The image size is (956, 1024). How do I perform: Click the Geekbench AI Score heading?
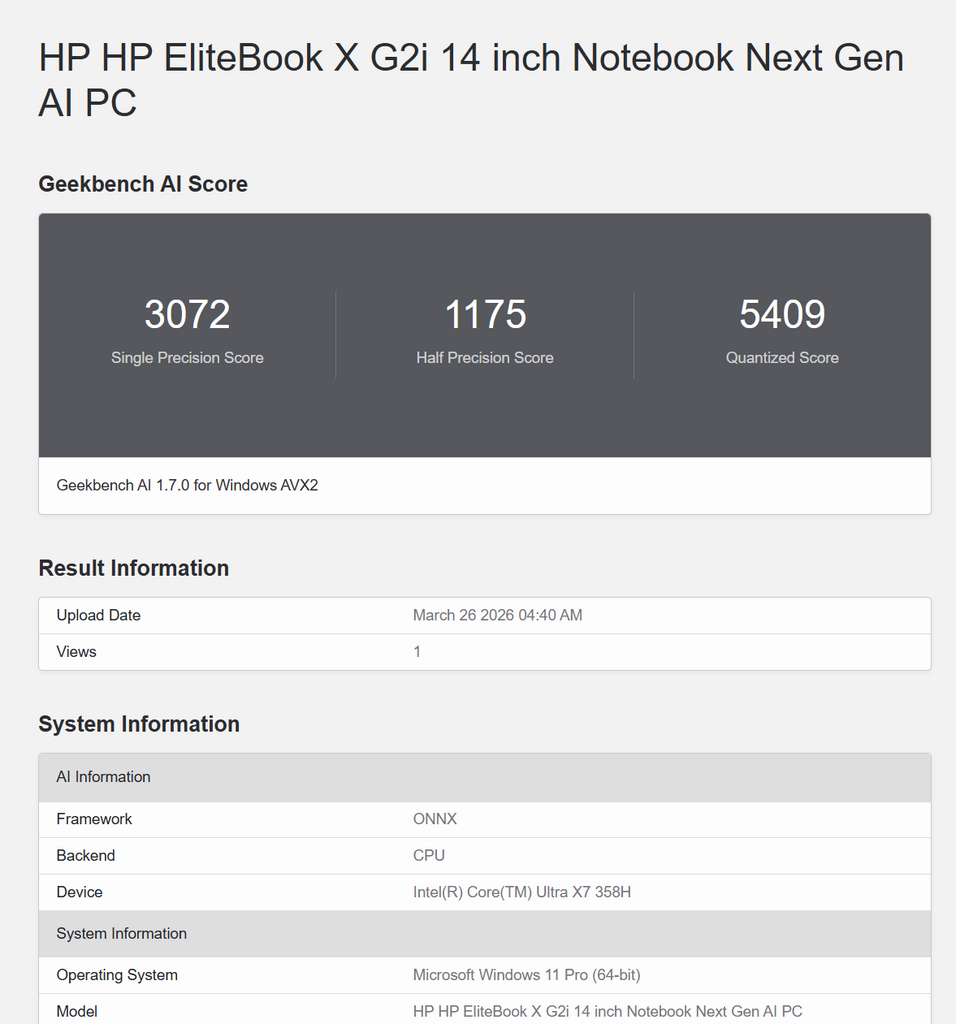[143, 184]
